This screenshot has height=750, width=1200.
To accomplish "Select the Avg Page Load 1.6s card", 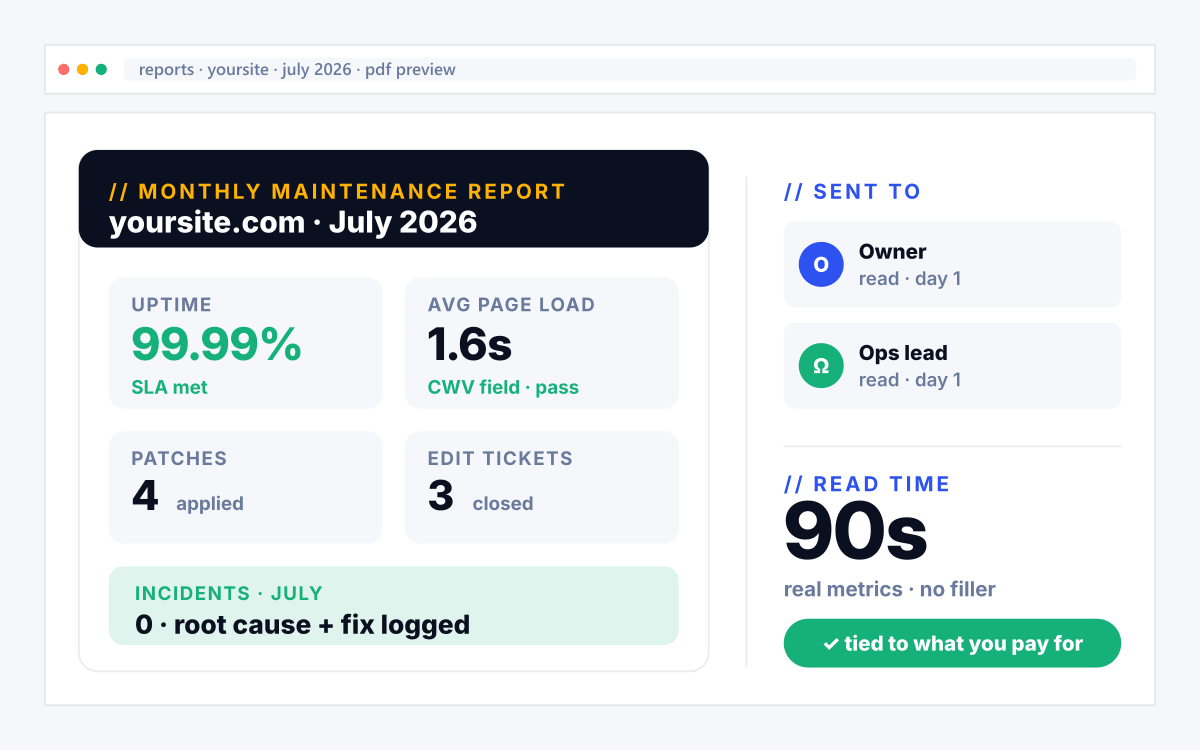I will coord(541,343).
